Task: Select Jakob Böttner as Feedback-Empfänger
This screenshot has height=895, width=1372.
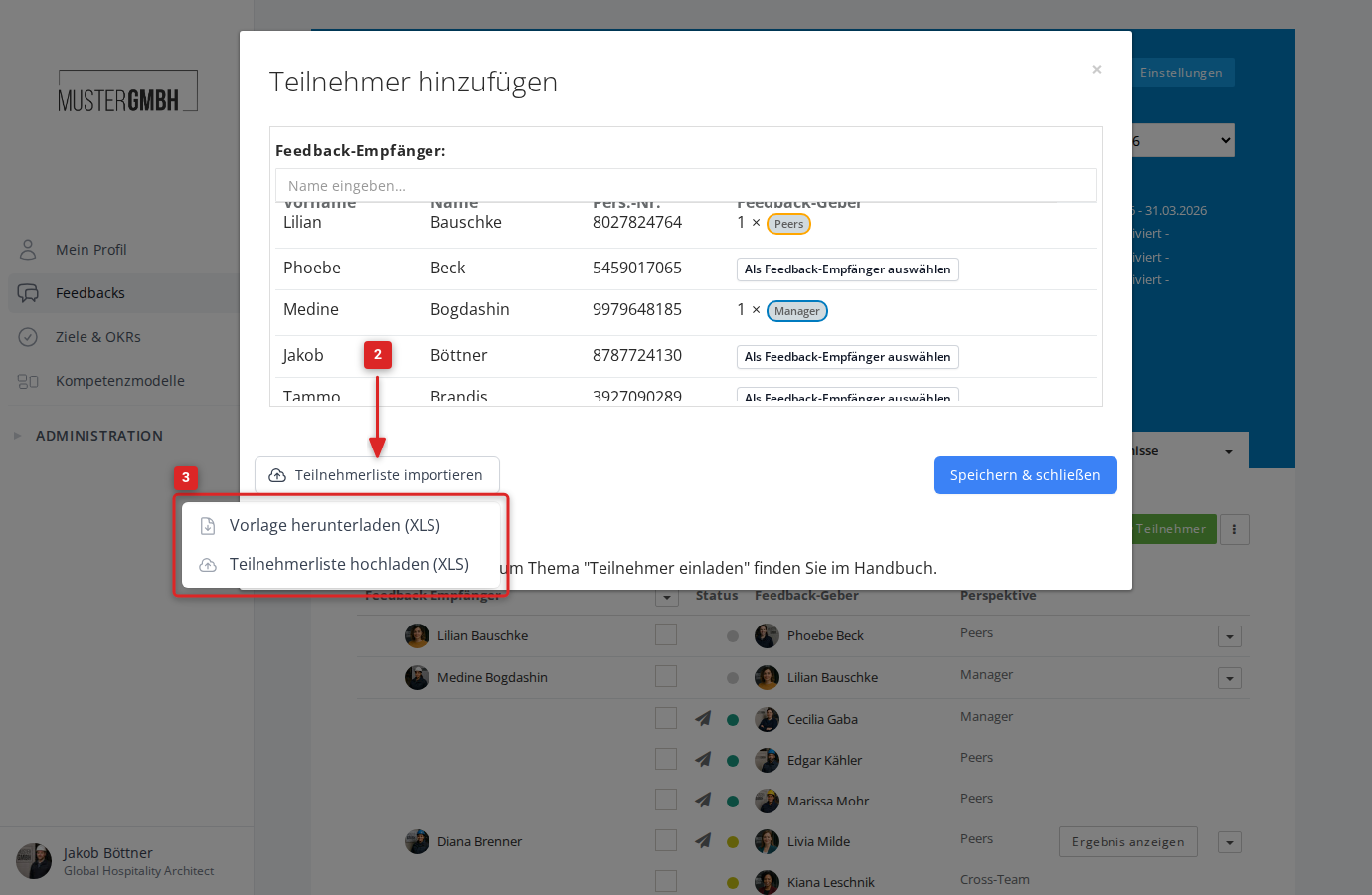Action: coord(847,357)
